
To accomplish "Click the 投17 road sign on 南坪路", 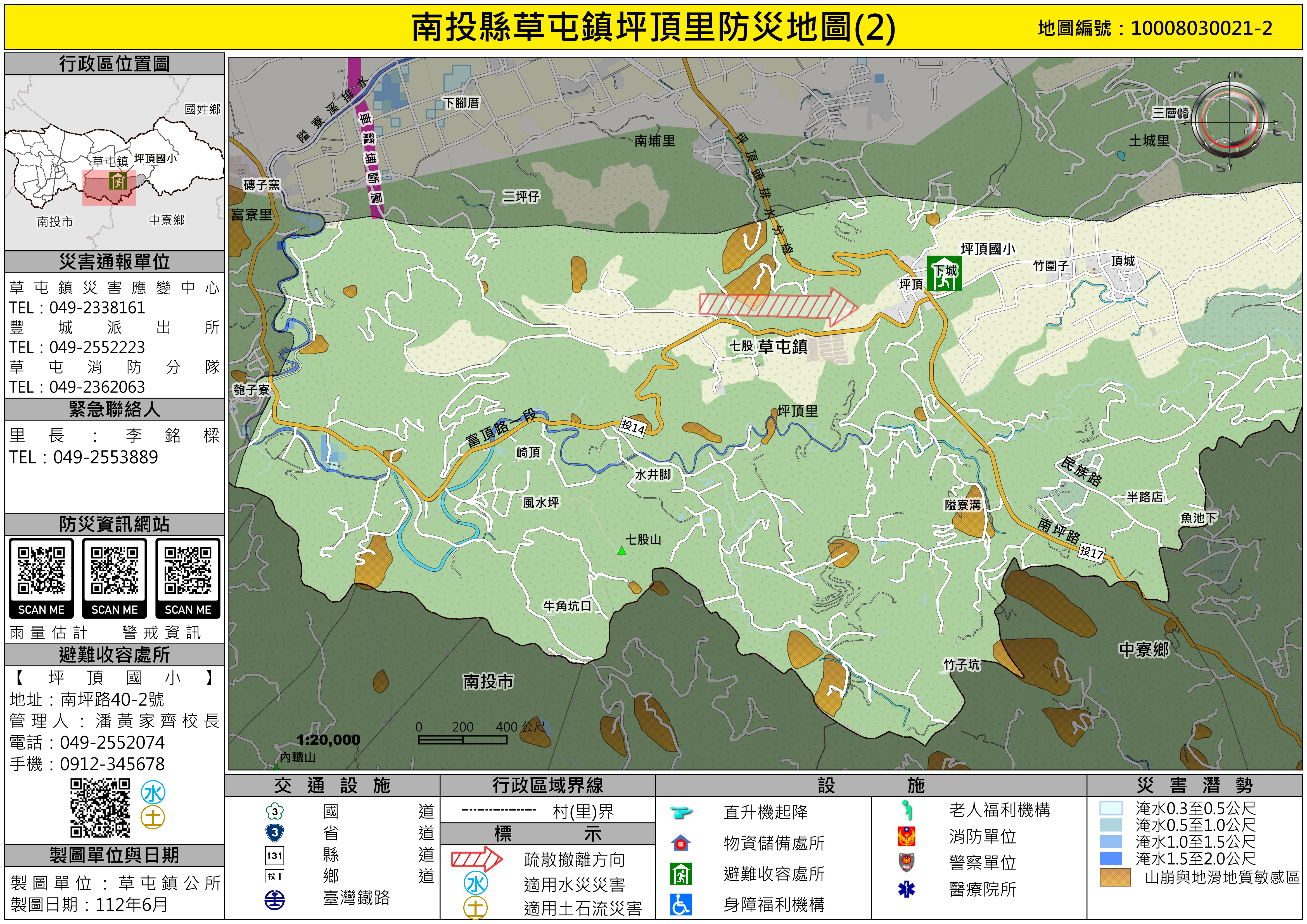I will [x=1091, y=552].
